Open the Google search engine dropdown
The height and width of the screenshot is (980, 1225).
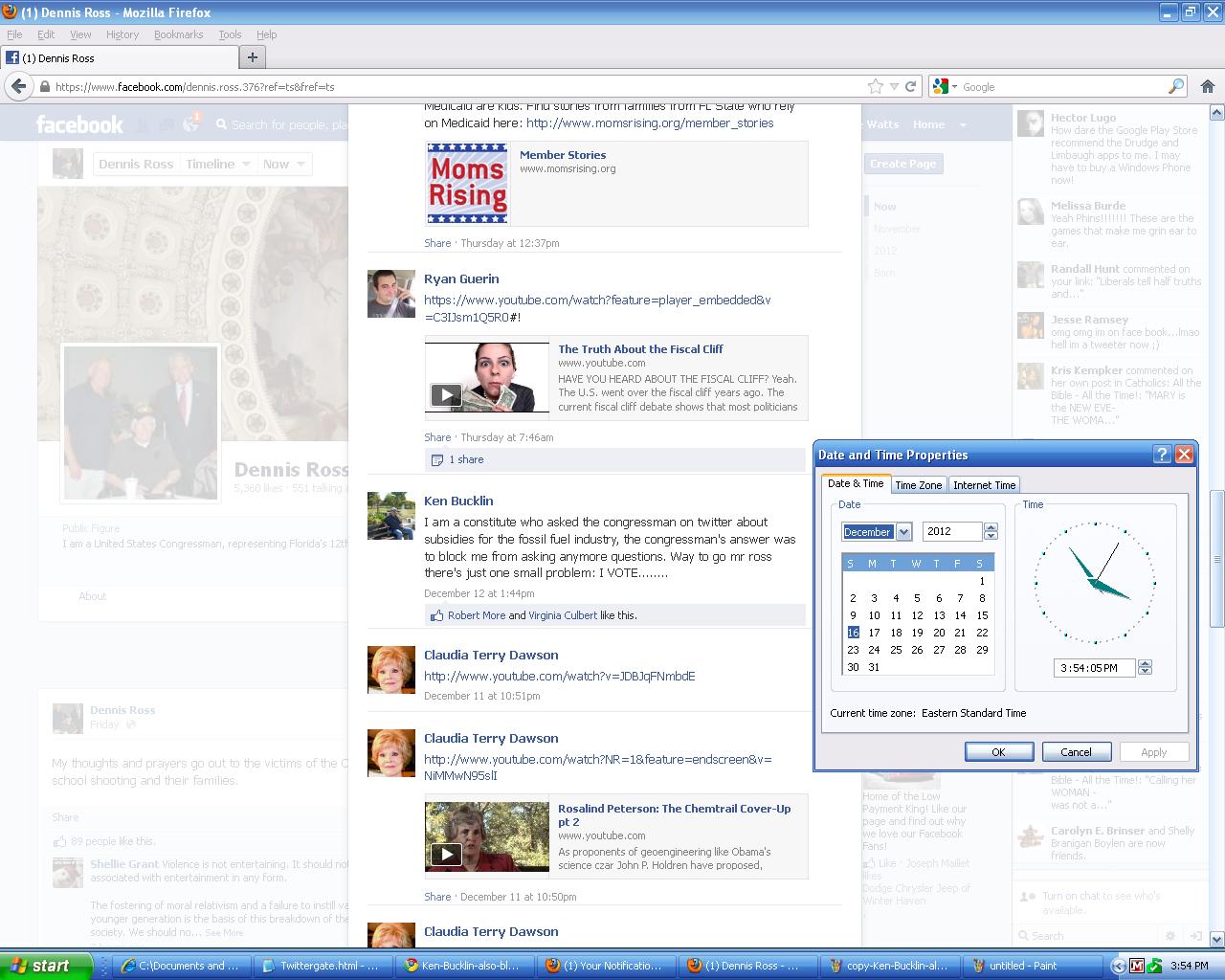pos(945,86)
